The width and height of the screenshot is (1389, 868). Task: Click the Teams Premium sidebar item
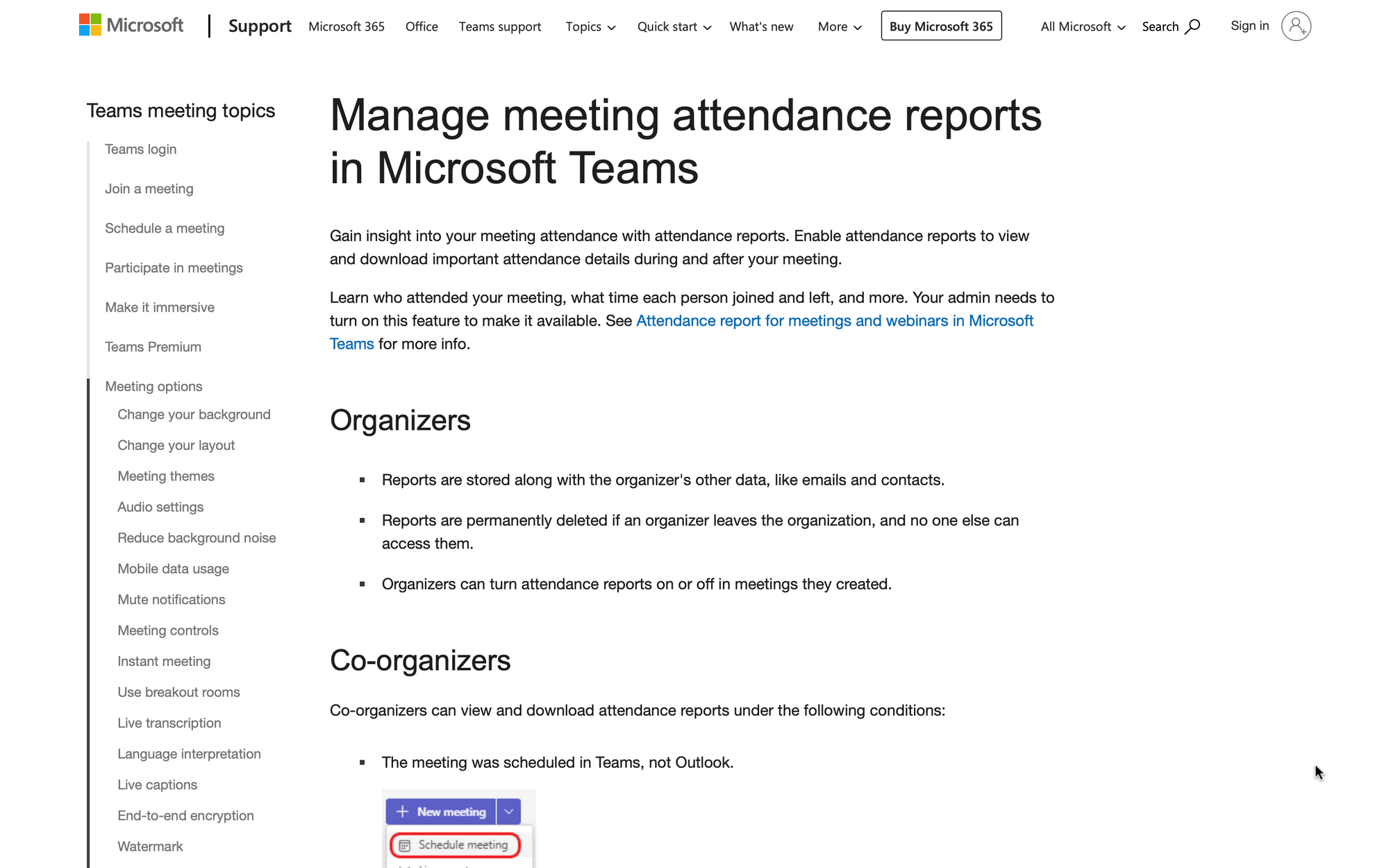click(152, 346)
